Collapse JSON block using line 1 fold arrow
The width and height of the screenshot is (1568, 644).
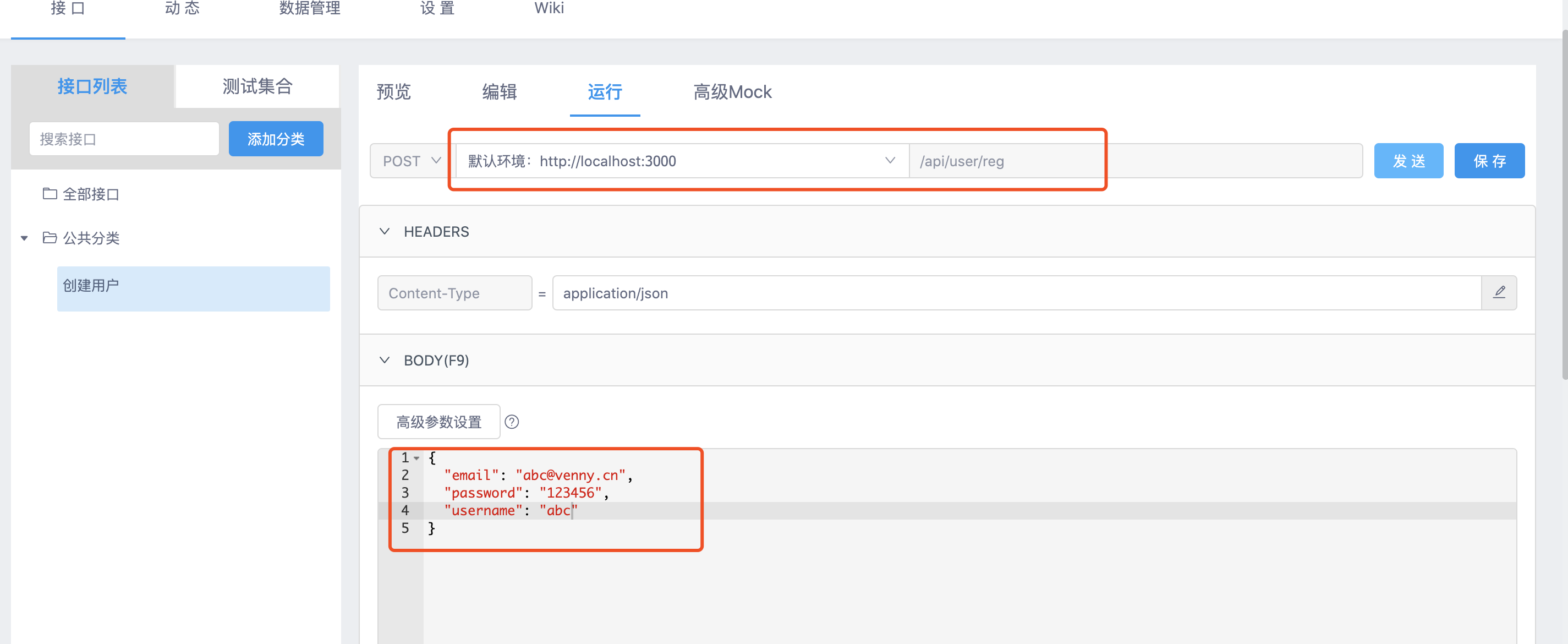[x=417, y=458]
